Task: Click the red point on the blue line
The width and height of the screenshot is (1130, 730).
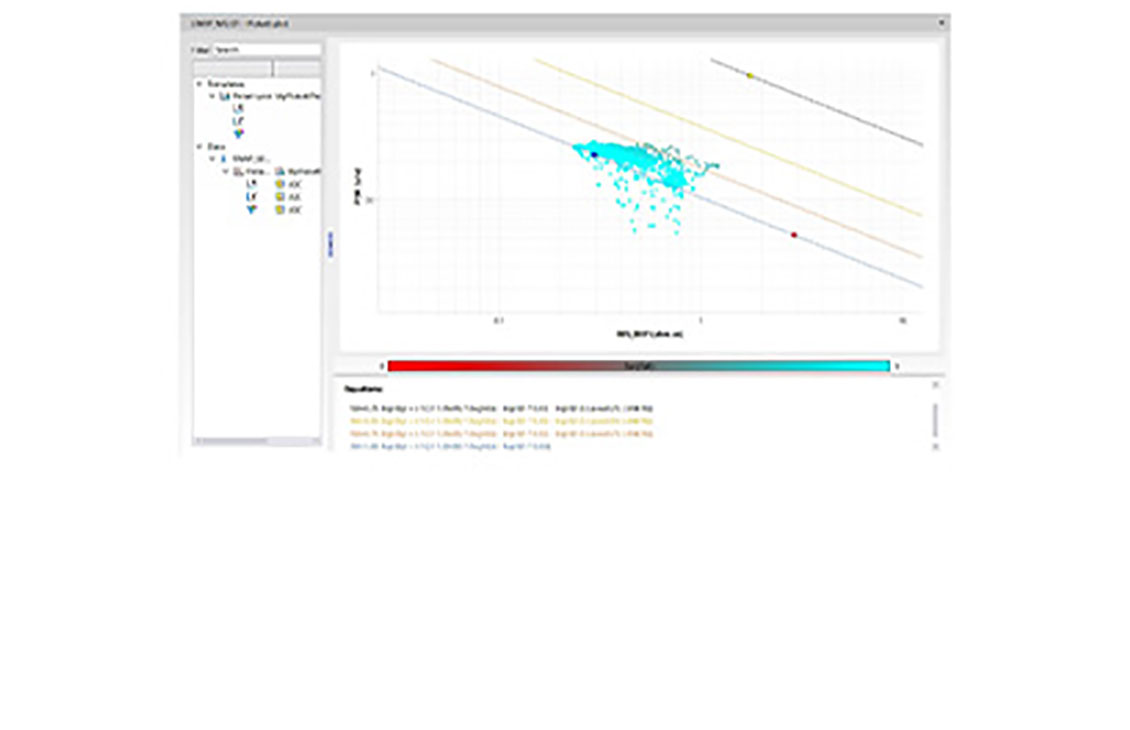Action: 794,235
